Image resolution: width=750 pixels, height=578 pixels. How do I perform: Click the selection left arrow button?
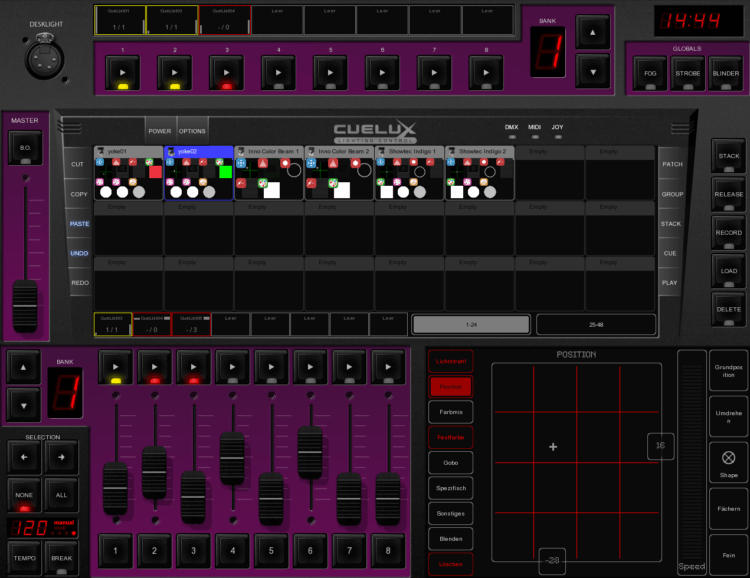click(24, 458)
